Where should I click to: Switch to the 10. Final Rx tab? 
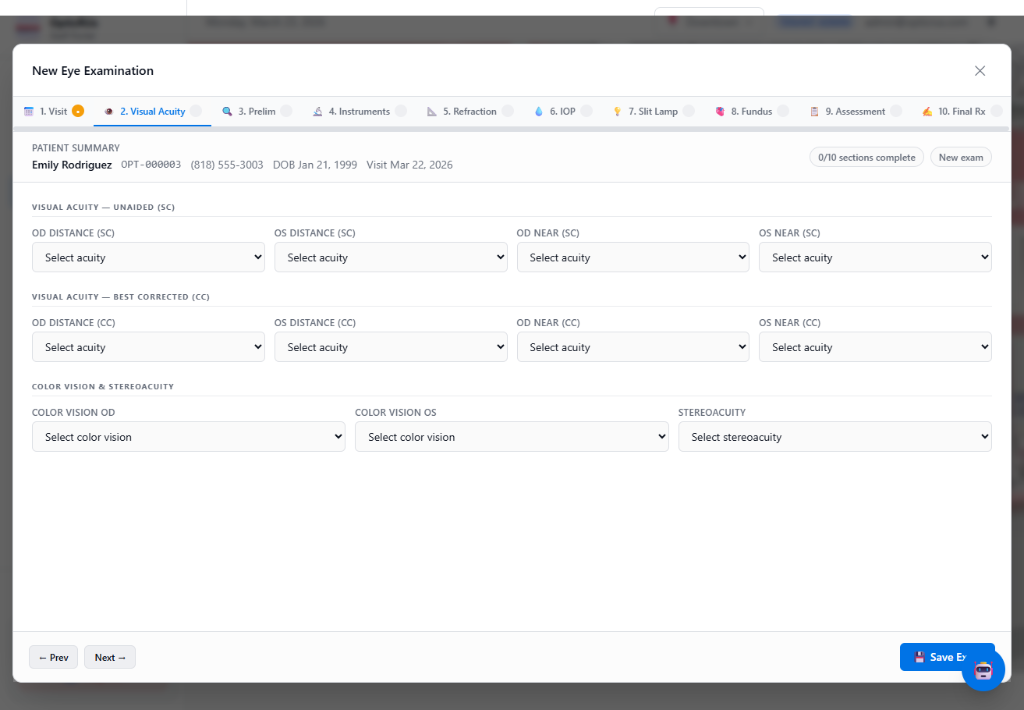tap(960, 111)
